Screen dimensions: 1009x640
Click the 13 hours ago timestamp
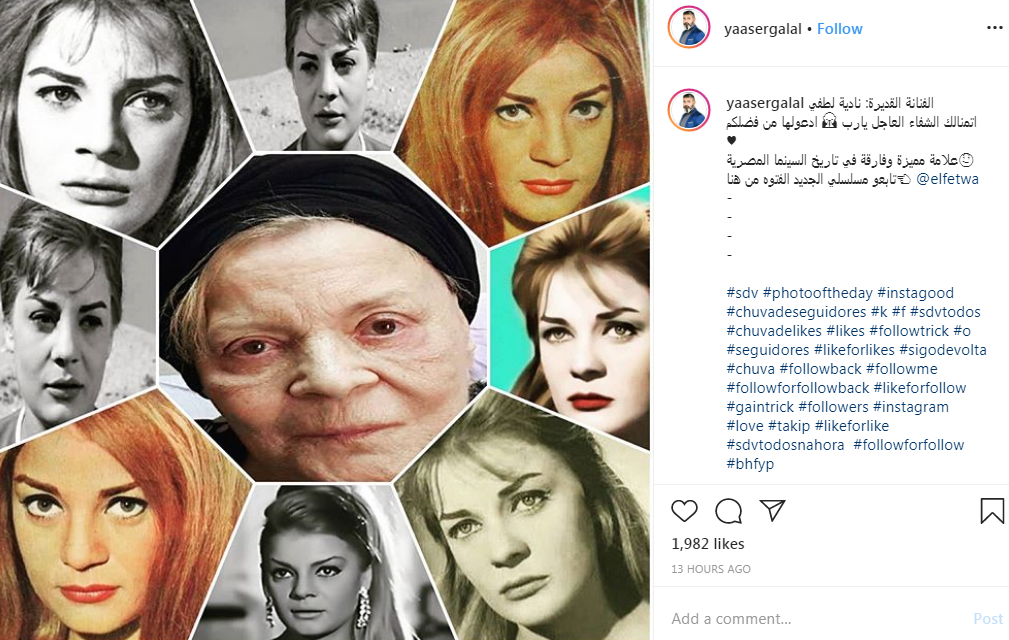click(x=711, y=569)
